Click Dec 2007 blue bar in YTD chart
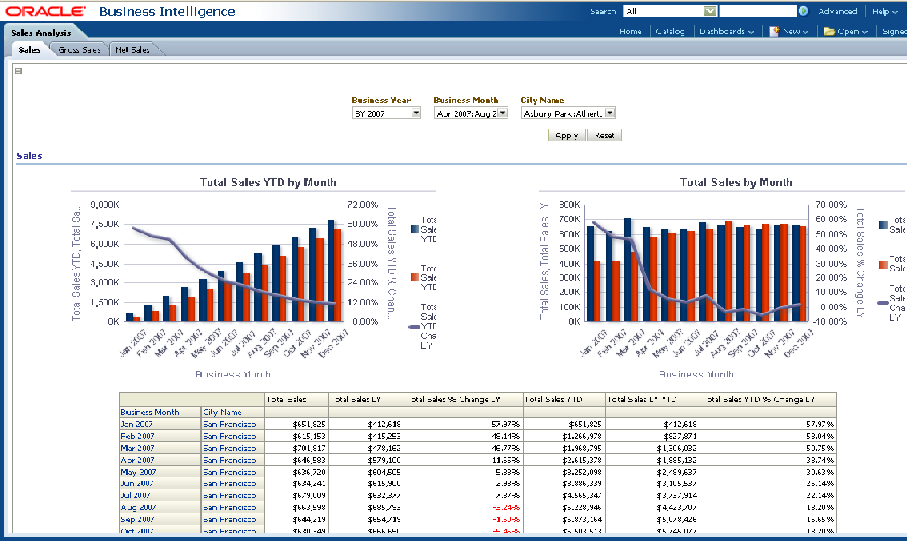Image resolution: width=907 pixels, height=541 pixels. (331, 271)
